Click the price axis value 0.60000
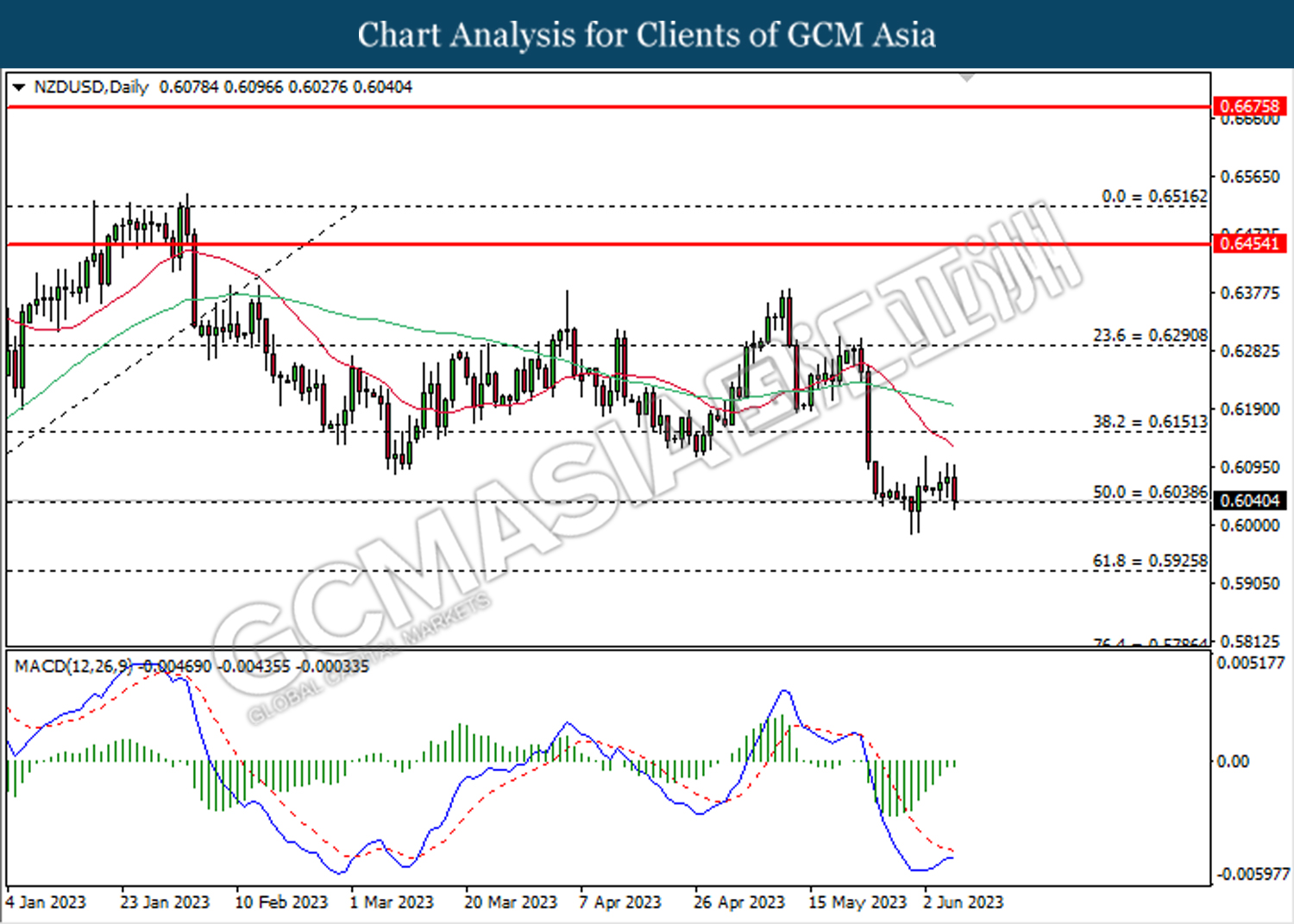This screenshot has height=924, width=1294. (1250, 525)
